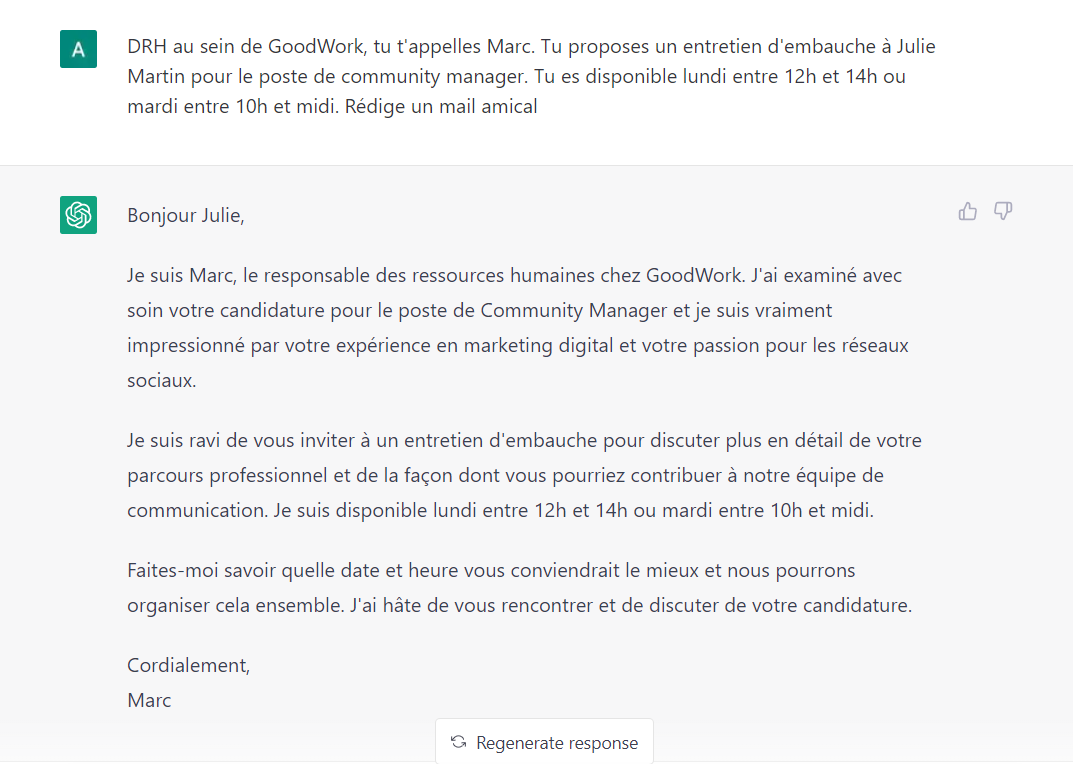The height and width of the screenshot is (764, 1073).
Task: Click the user prompt starting 'DRH au sein'
Action: (531, 76)
